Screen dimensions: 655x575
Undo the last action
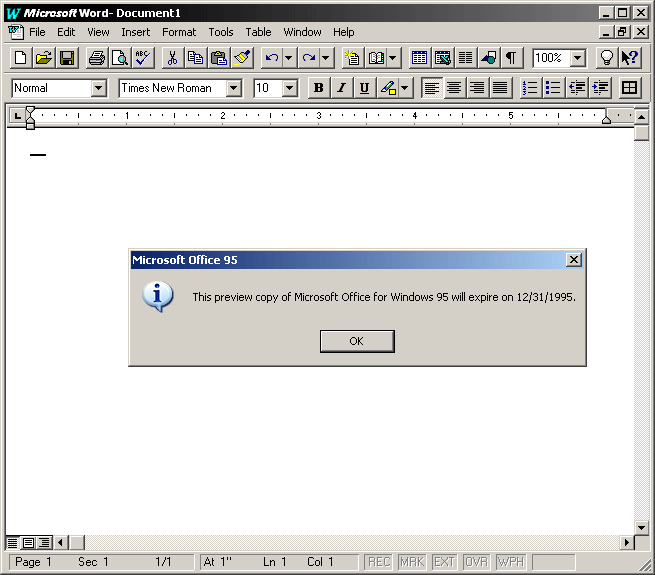click(272, 58)
